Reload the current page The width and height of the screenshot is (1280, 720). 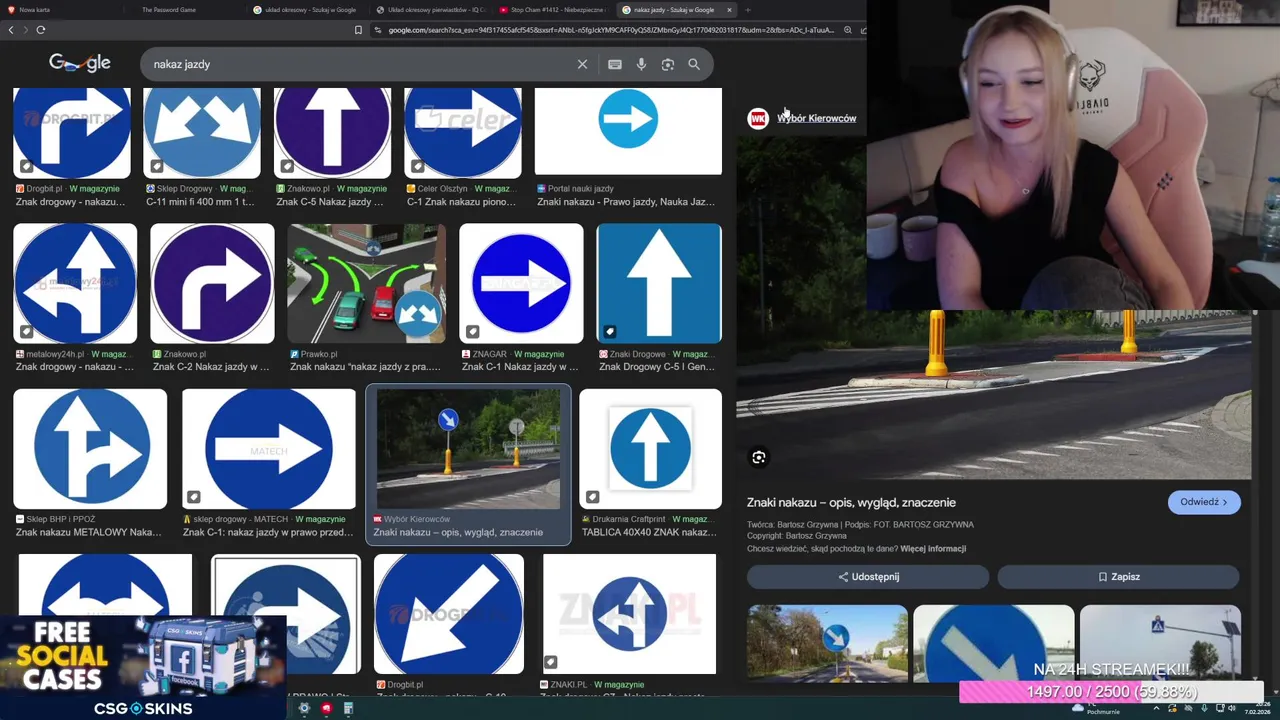pos(40,30)
